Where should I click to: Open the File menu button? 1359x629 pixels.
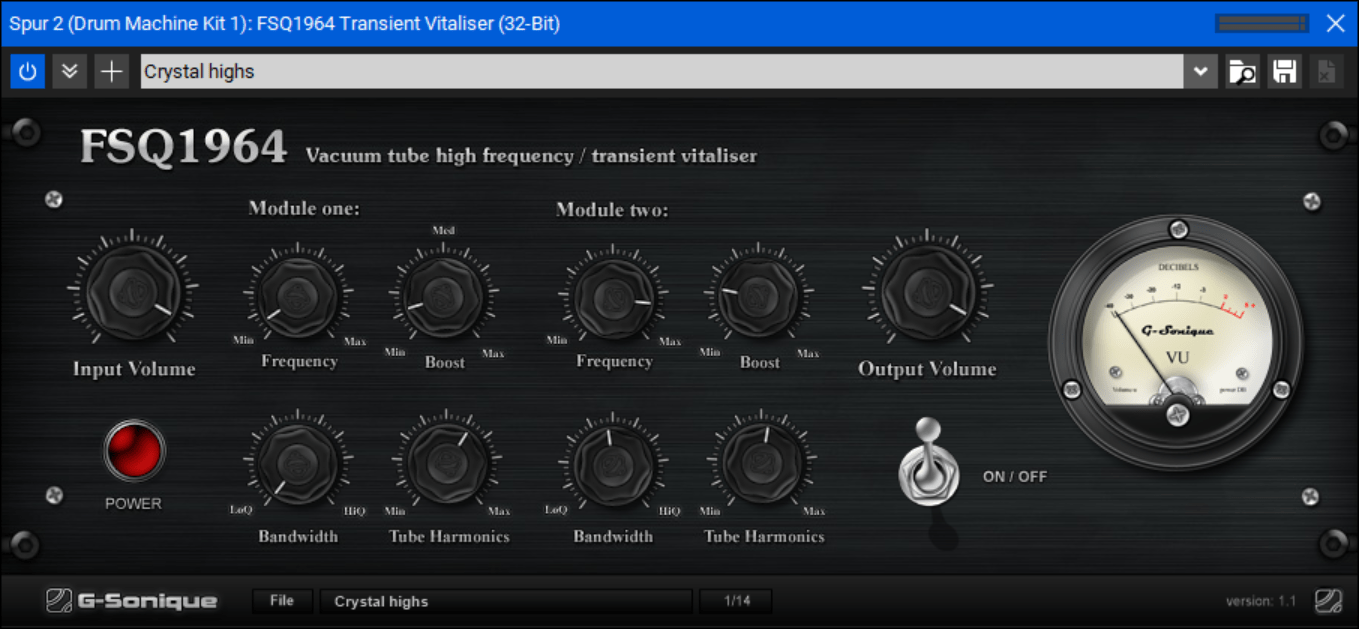click(x=282, y=601)
